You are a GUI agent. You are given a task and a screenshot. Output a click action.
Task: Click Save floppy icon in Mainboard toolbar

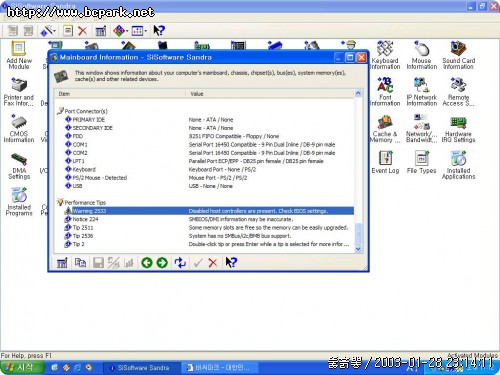[98, 263]
